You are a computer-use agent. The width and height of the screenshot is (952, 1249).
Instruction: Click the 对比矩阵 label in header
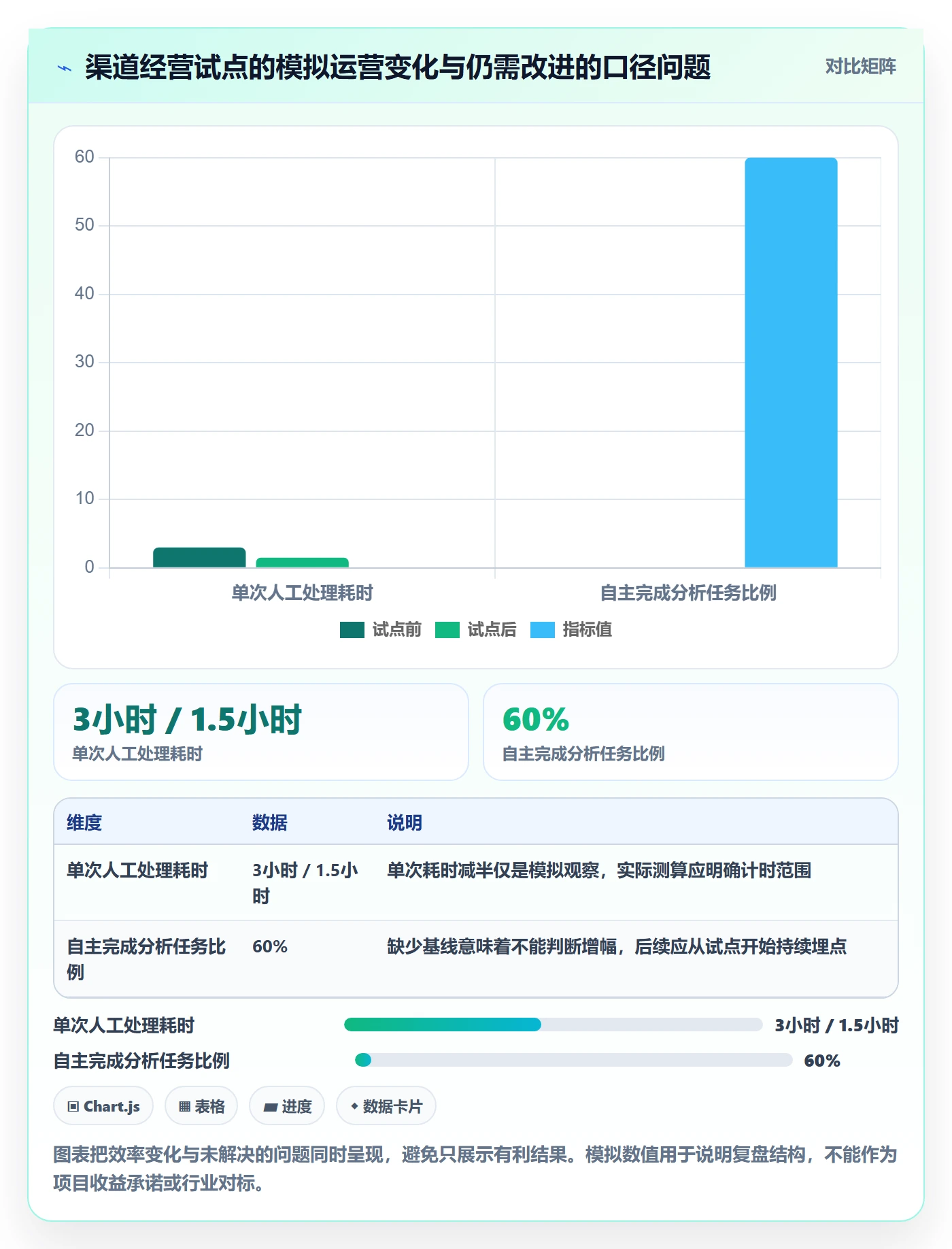pyautogui.click(x=860, y=67)
